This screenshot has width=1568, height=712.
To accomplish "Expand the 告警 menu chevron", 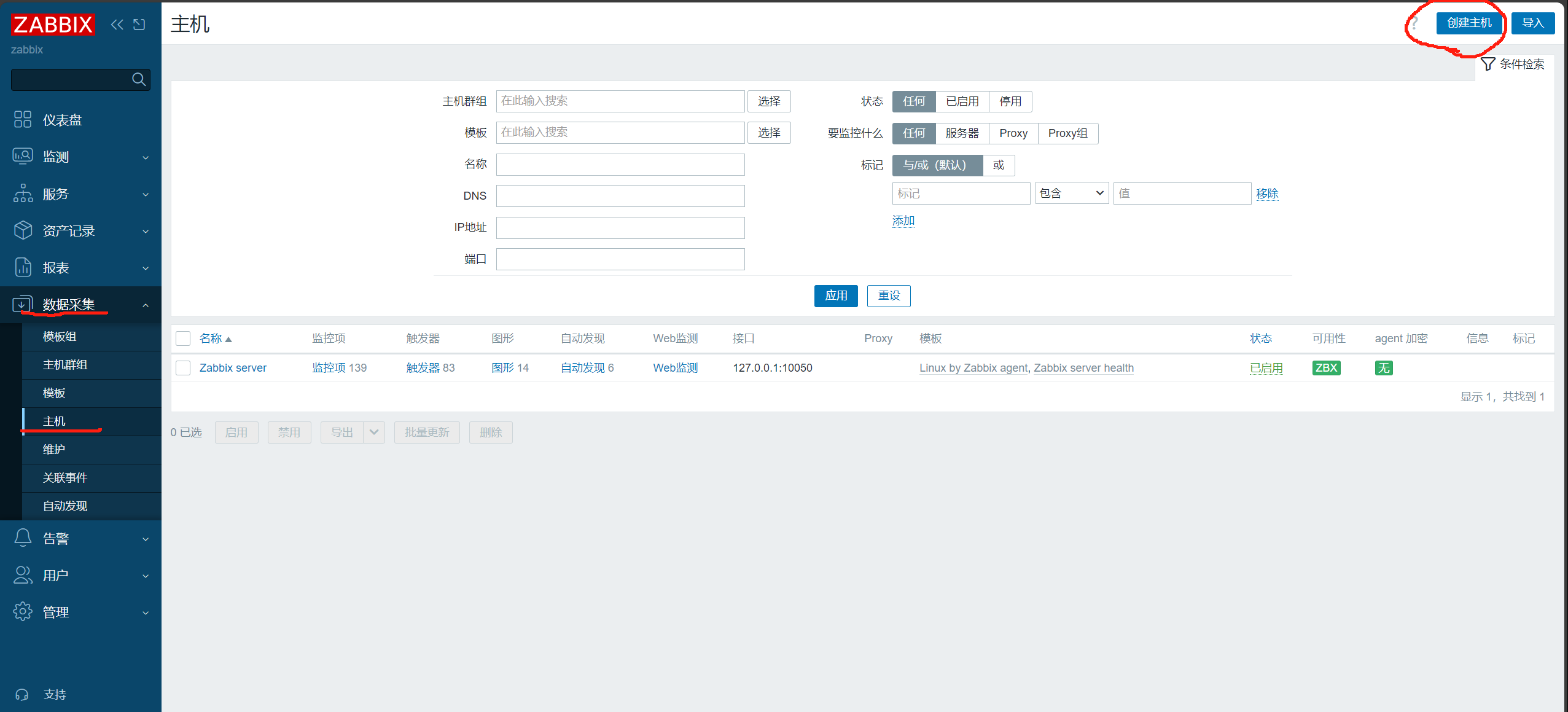I will (146, 539).
